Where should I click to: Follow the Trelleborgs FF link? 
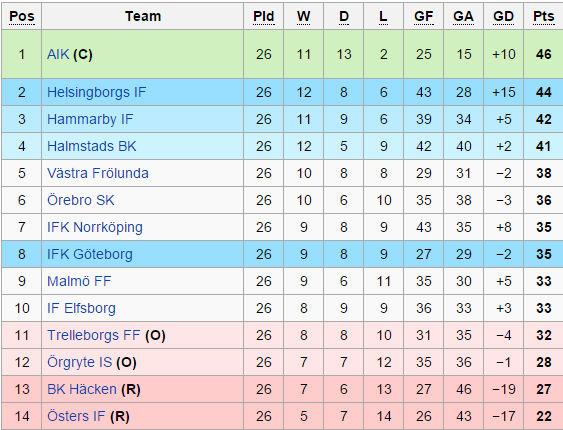(93, 335)
